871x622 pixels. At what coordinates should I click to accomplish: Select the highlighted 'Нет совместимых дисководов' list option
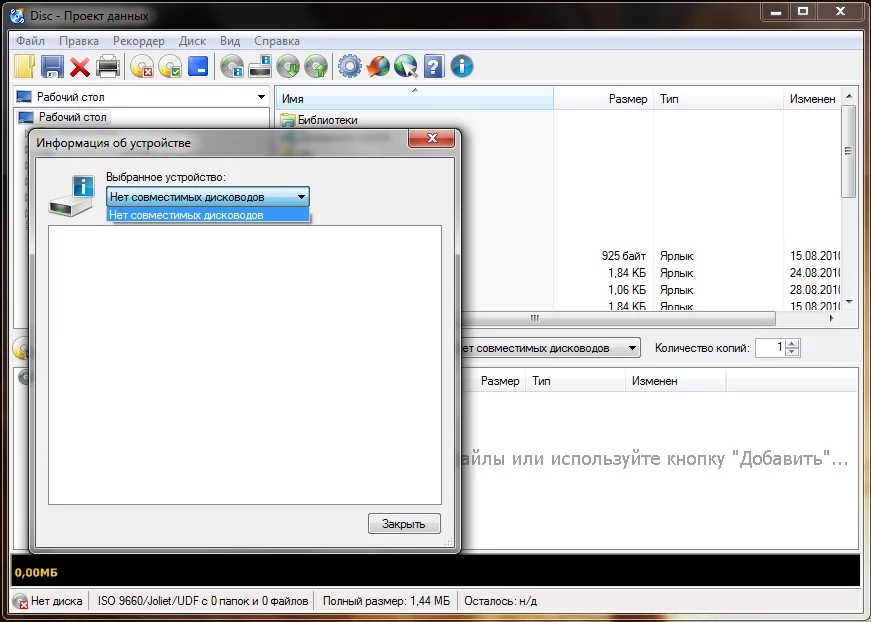coord(208,215)
